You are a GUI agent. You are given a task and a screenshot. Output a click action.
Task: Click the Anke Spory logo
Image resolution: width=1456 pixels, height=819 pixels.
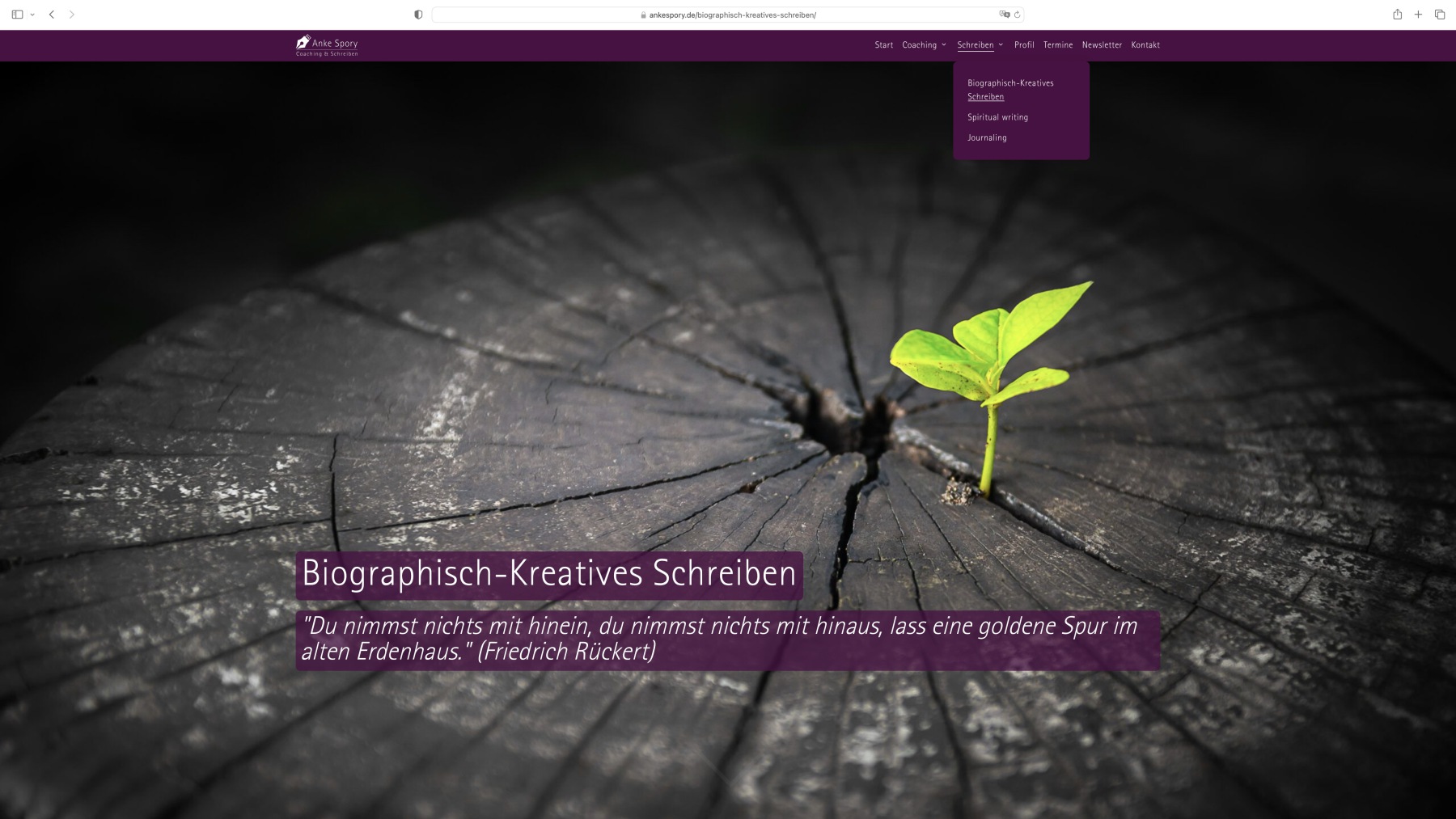[327, 46]
